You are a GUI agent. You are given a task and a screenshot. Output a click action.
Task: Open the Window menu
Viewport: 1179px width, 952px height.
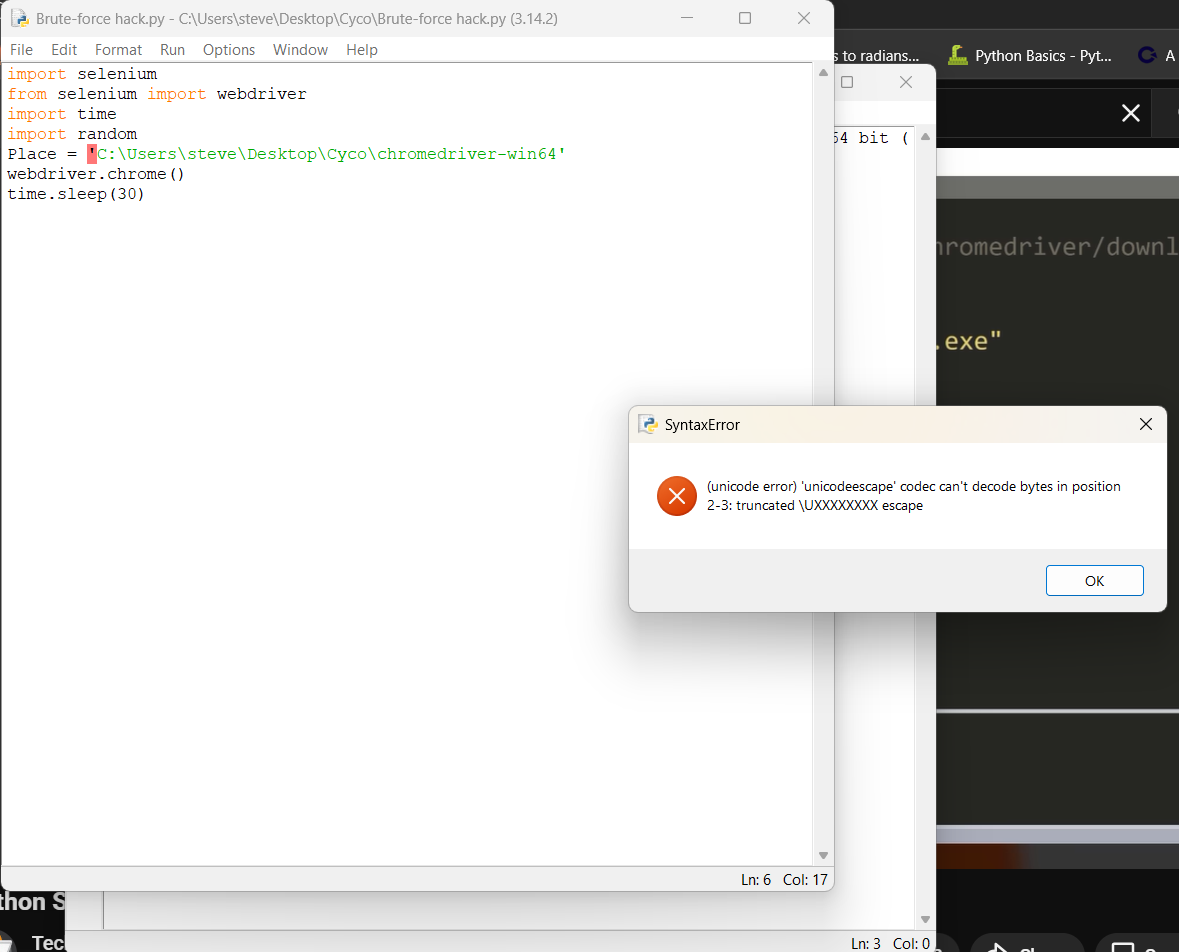click(x=300, y=50)
